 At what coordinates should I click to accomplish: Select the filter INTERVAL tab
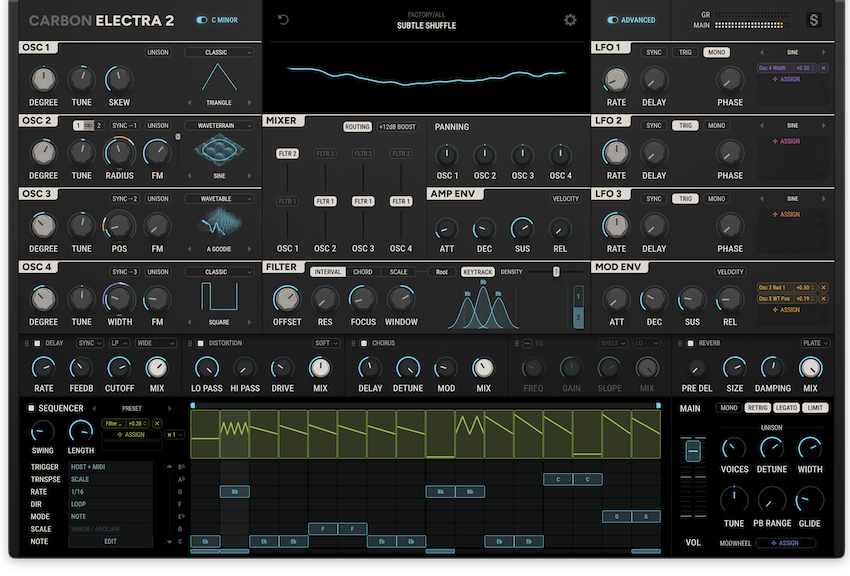click(x=327, y=272)
